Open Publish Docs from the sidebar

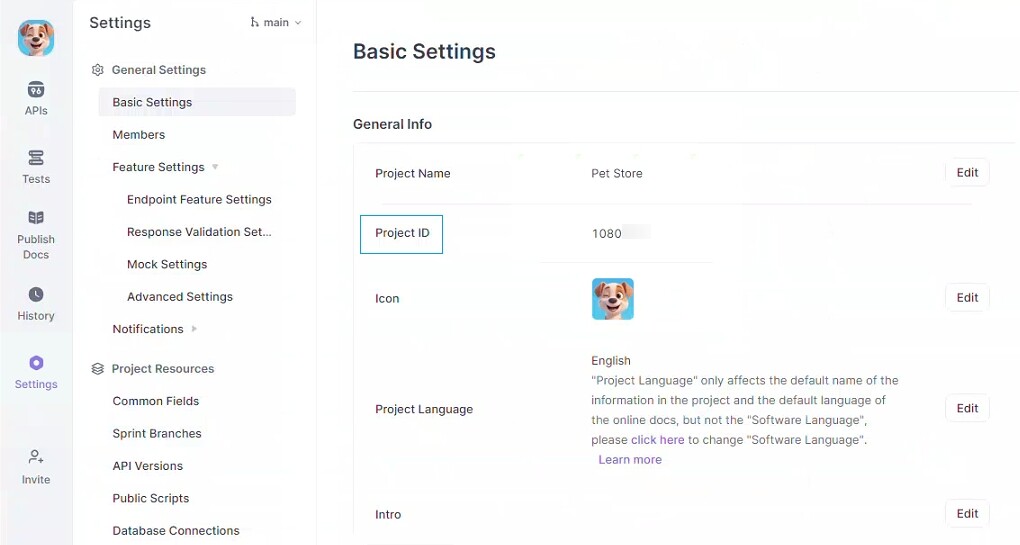pyautogui.click(x=36, y=218)
